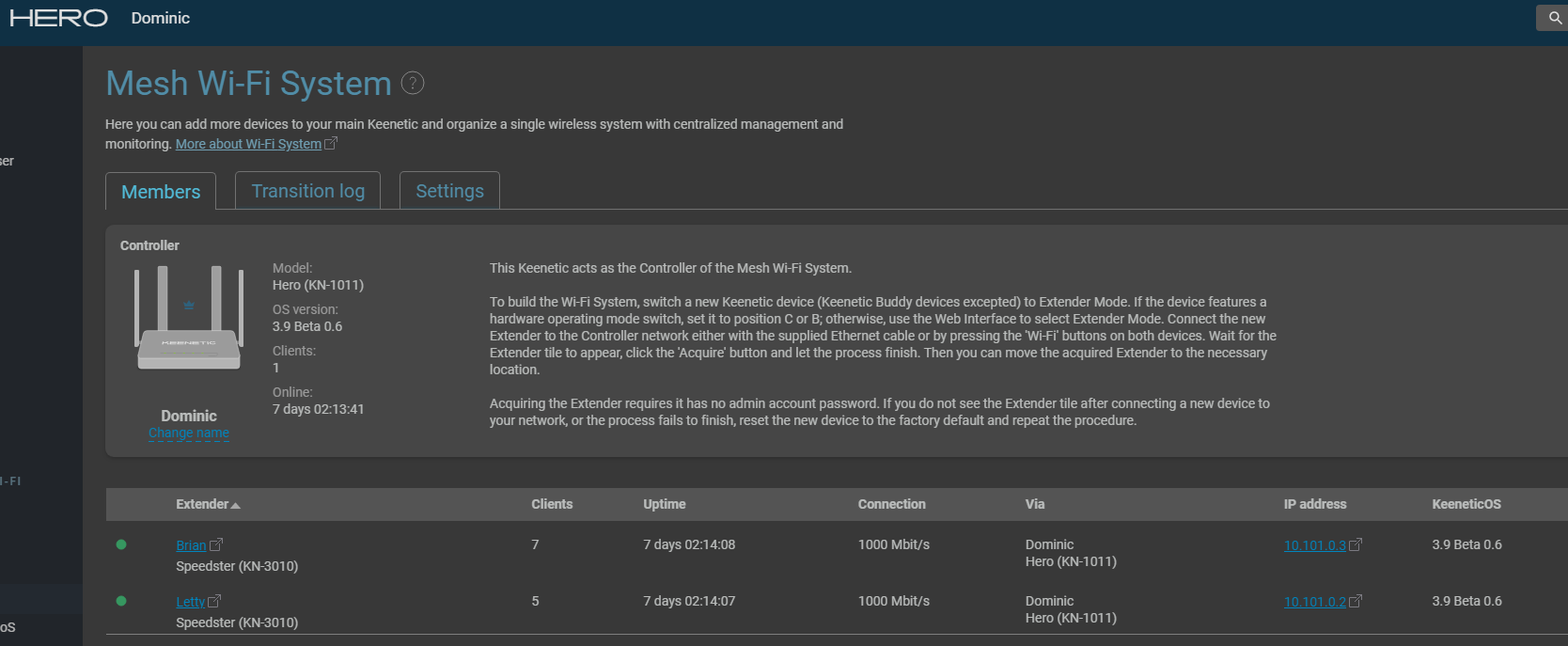This screenshot has height=646, width=1568.
Task: Click controller online time 7 days 02:13:41
Action: [318, 409]
